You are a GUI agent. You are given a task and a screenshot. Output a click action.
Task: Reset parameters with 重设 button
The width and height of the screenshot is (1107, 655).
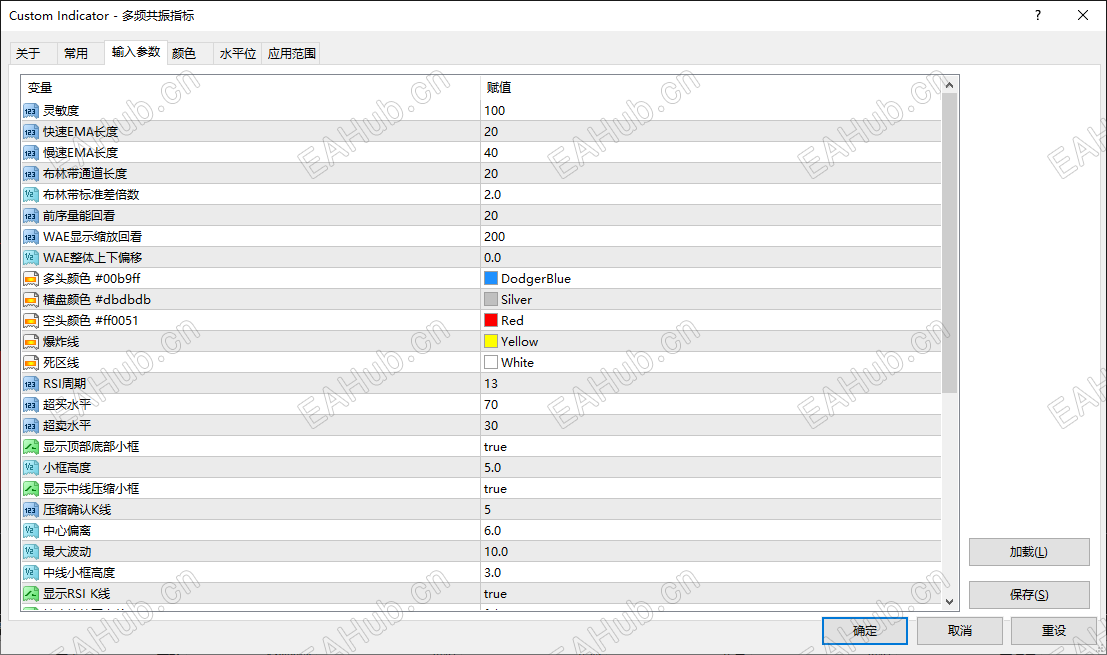pyautogui.click(x=1054, y=631)
